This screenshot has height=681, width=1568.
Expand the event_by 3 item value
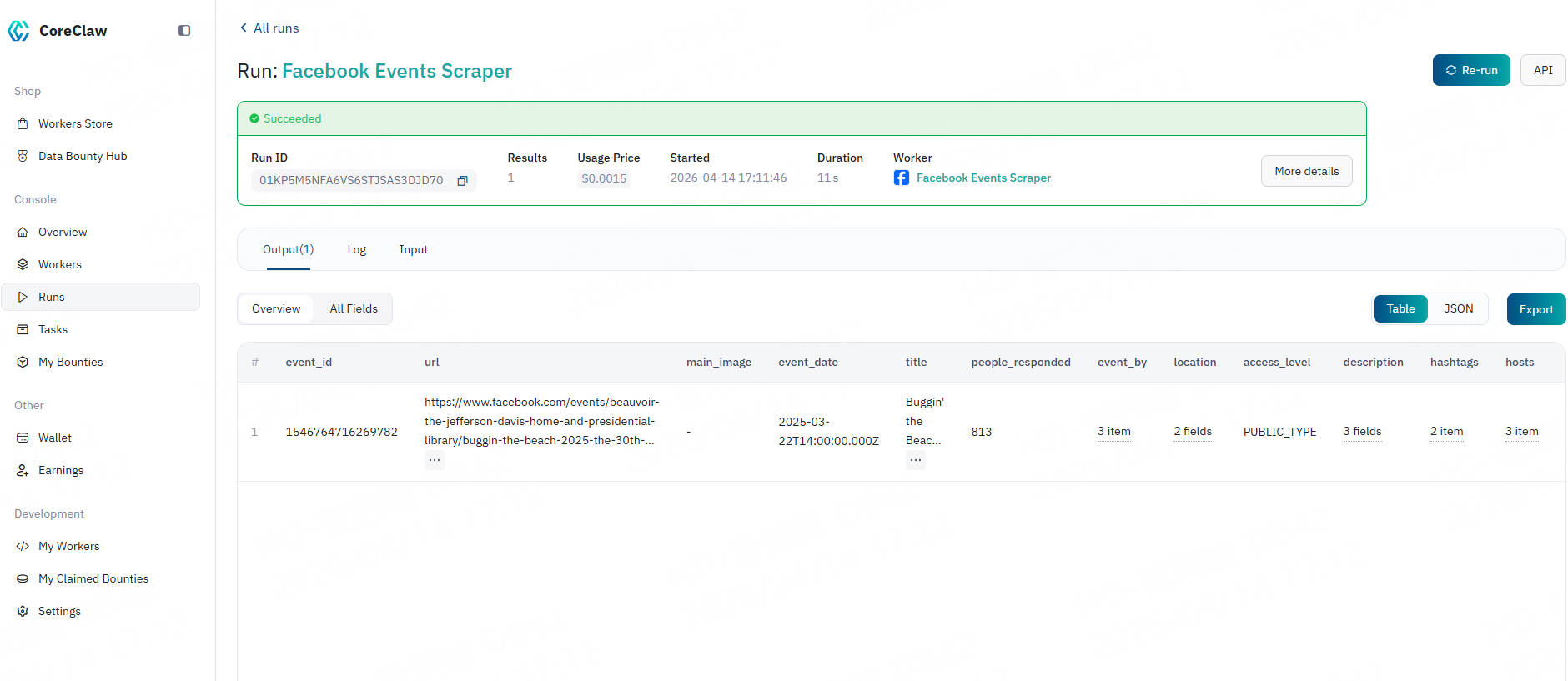click(x=1113, y=432)
